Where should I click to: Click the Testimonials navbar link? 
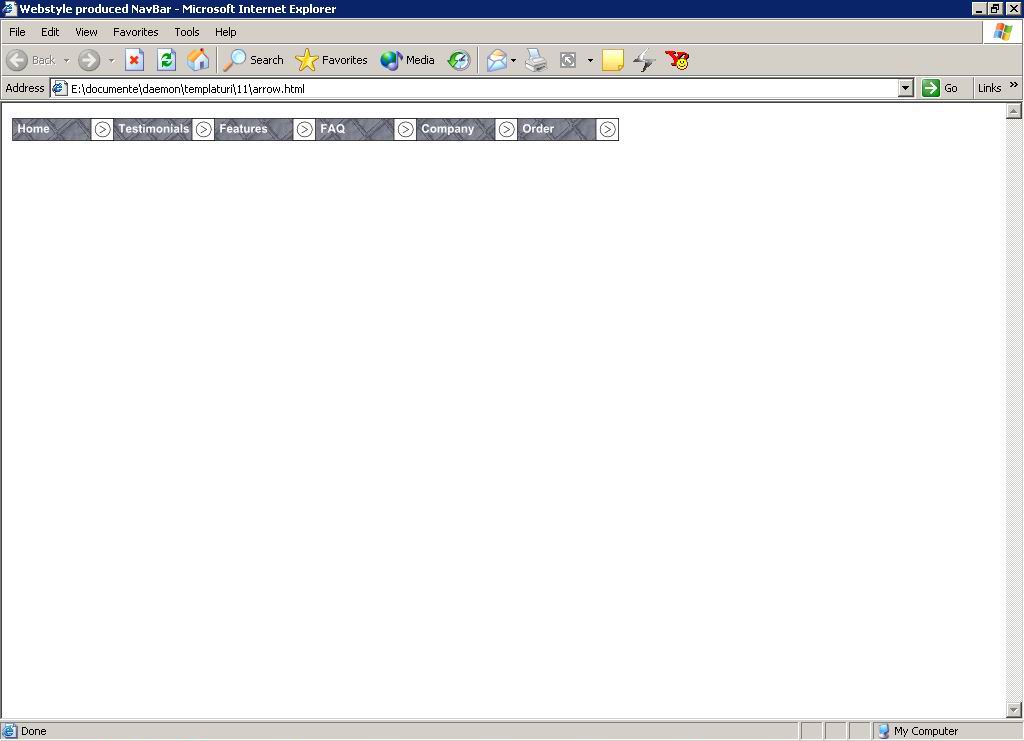click(153, 129)
